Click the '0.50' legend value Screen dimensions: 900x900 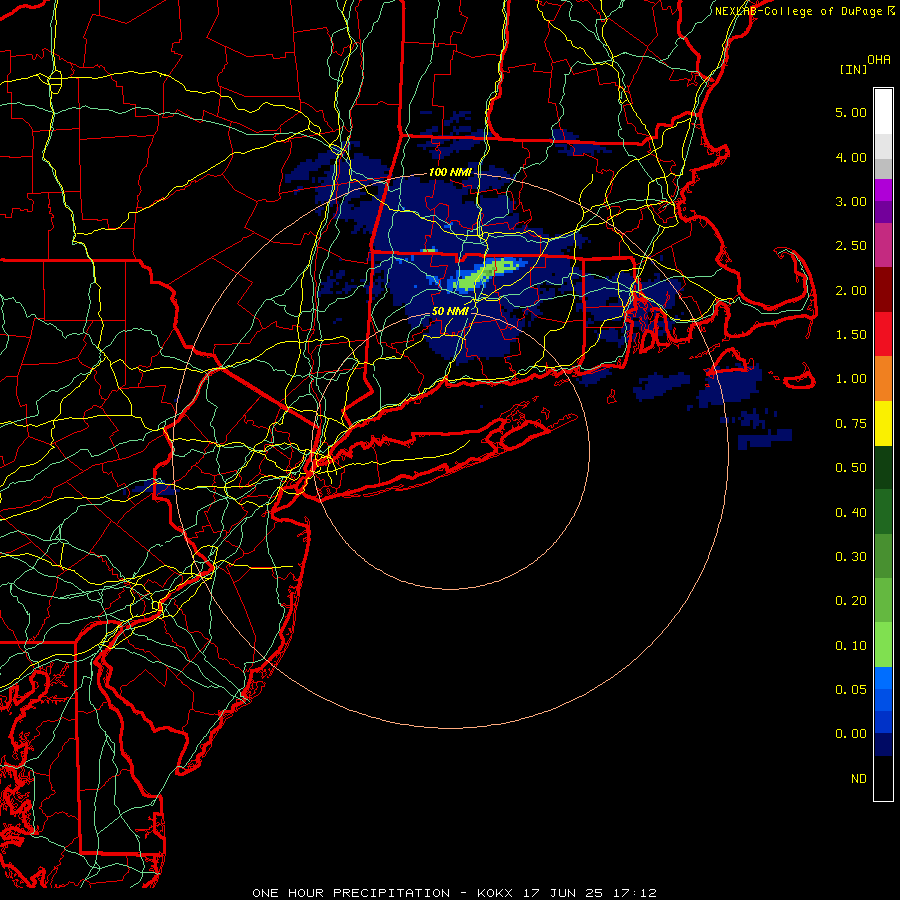pos(851,468)
